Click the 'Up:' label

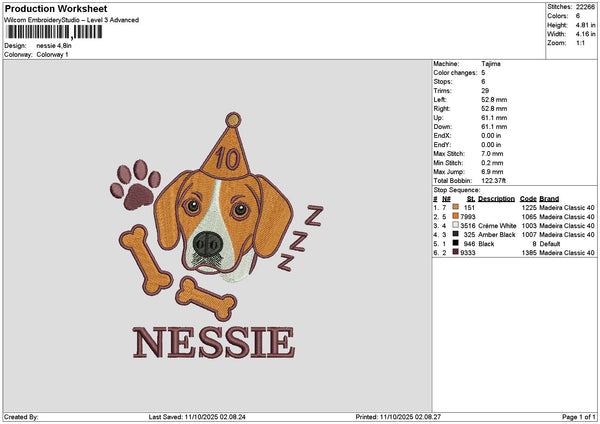coord(438,118)
